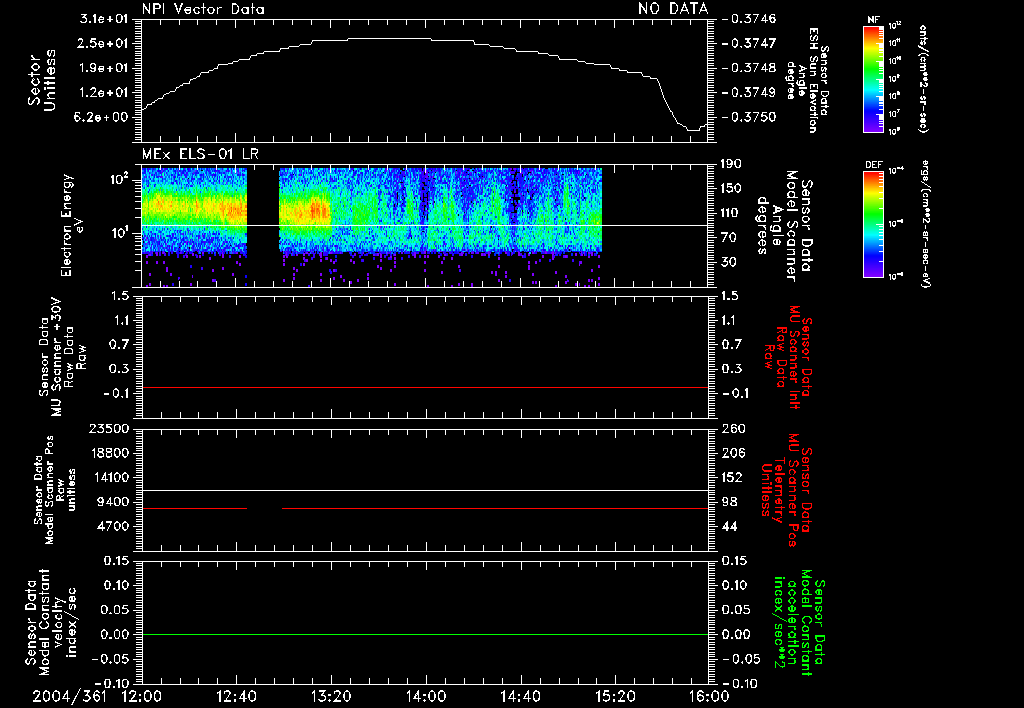Click the 'ESH Sun Elevation Angle' axis title
Viewport: 1024px width, 708px height.
[x=807, y=80]
